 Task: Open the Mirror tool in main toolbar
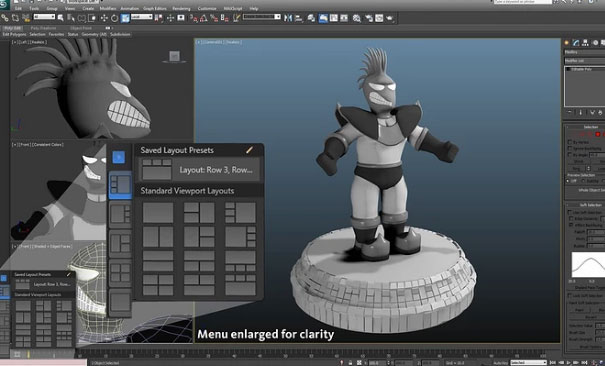click(x=288, y=18)
